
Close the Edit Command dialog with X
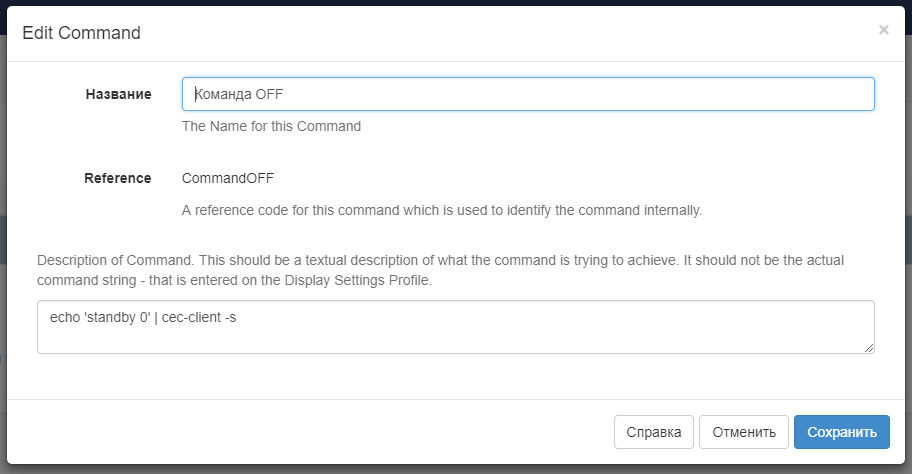click(x=884, y=30)
